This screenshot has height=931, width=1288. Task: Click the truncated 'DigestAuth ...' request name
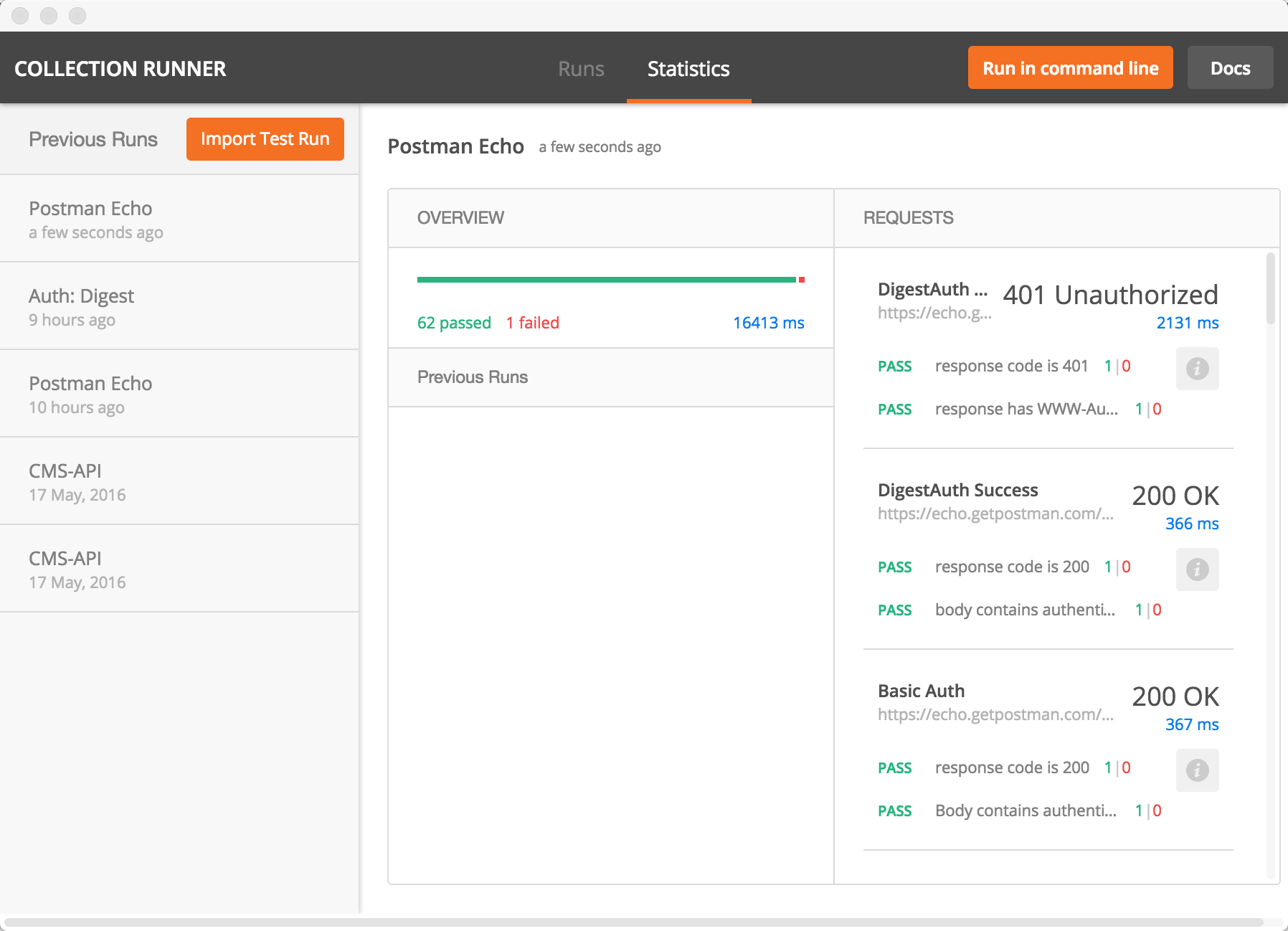[x=932, y=289]
